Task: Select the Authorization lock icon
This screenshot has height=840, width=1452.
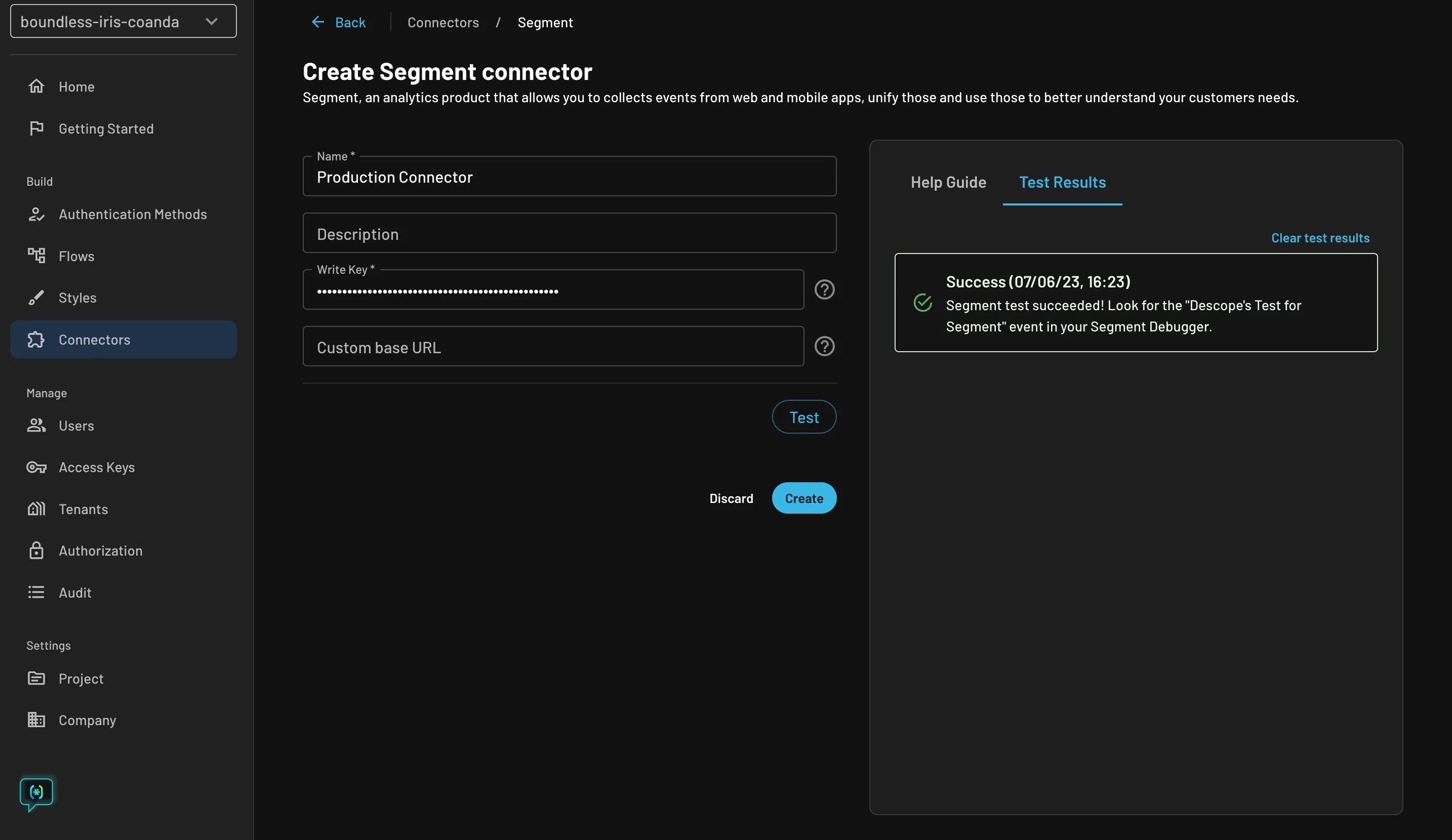Action: click(36, 551)
